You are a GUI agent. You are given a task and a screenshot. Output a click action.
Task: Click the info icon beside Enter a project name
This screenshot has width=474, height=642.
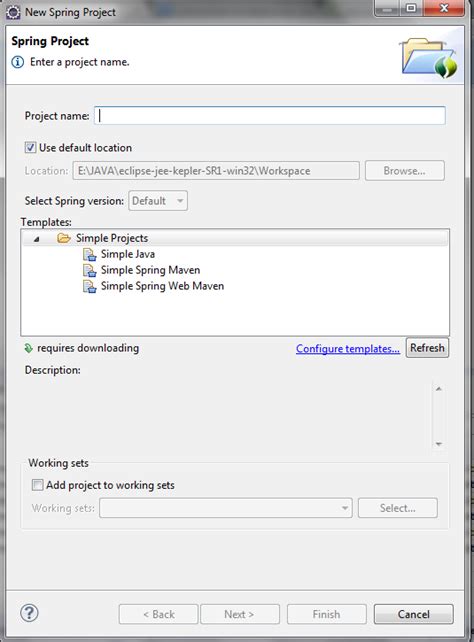[18, 62]
